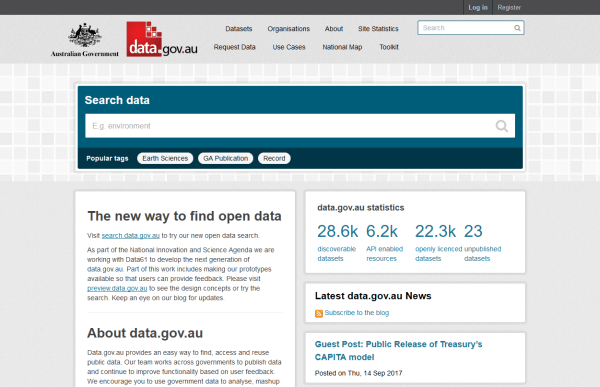Select the Earth Sciences popular tag
The image size is (600, 387).
coord(165,158)
